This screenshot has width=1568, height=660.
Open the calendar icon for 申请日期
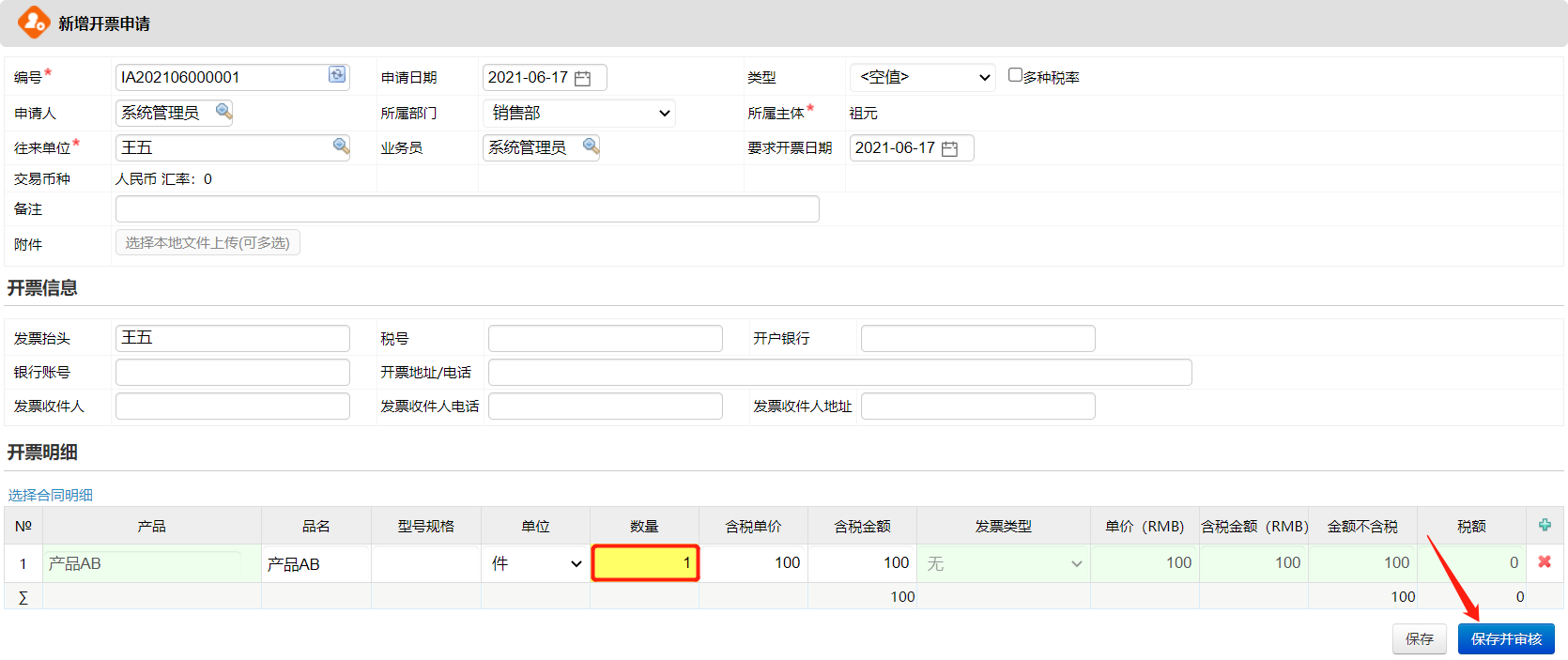click(x=582, y=78)
